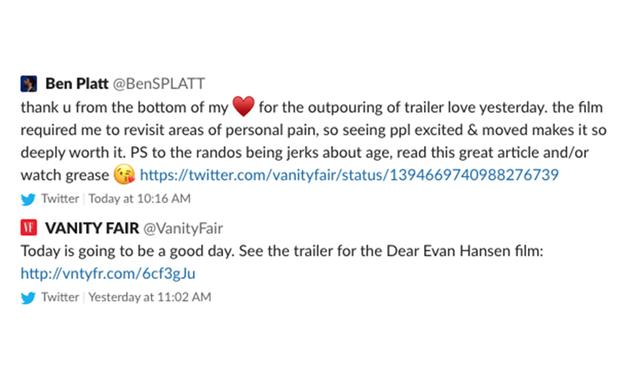The height and width of the screenshot is (384, 640).
Task: Click the 'Today is going to be a good day' text
Action: 128,251
